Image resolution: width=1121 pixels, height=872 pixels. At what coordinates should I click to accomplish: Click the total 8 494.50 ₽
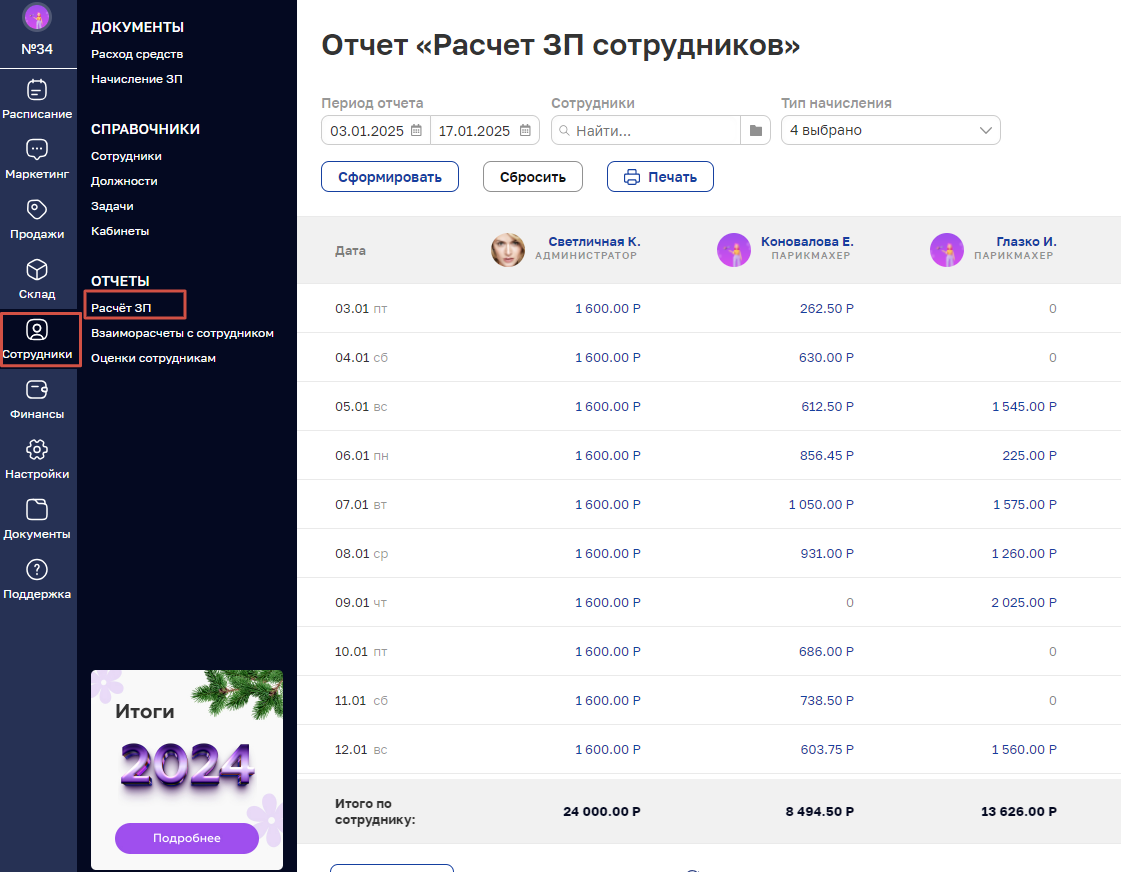click(x=819, y=812)
